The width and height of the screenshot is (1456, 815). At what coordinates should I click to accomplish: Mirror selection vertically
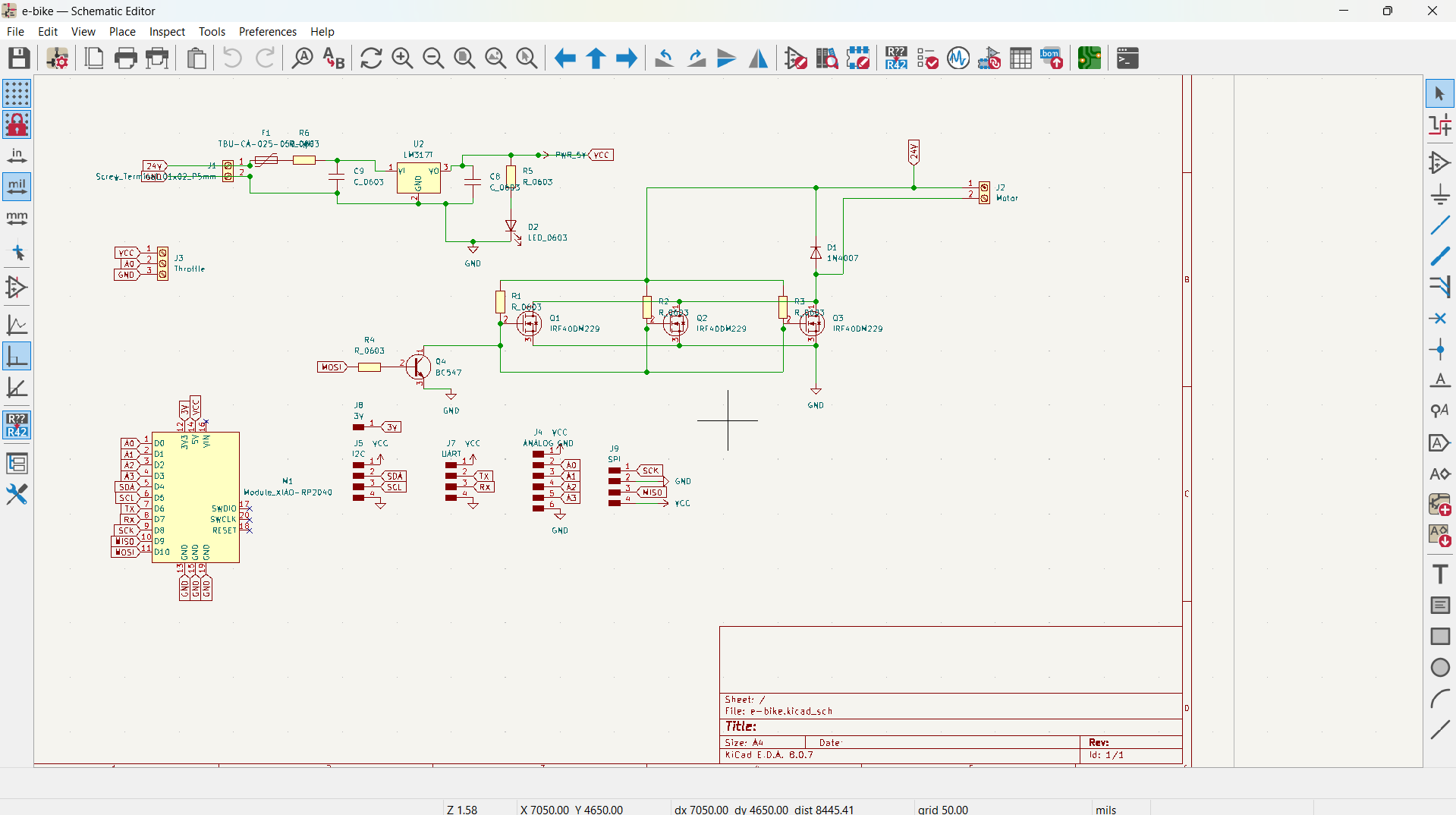(x=727, y=58)
